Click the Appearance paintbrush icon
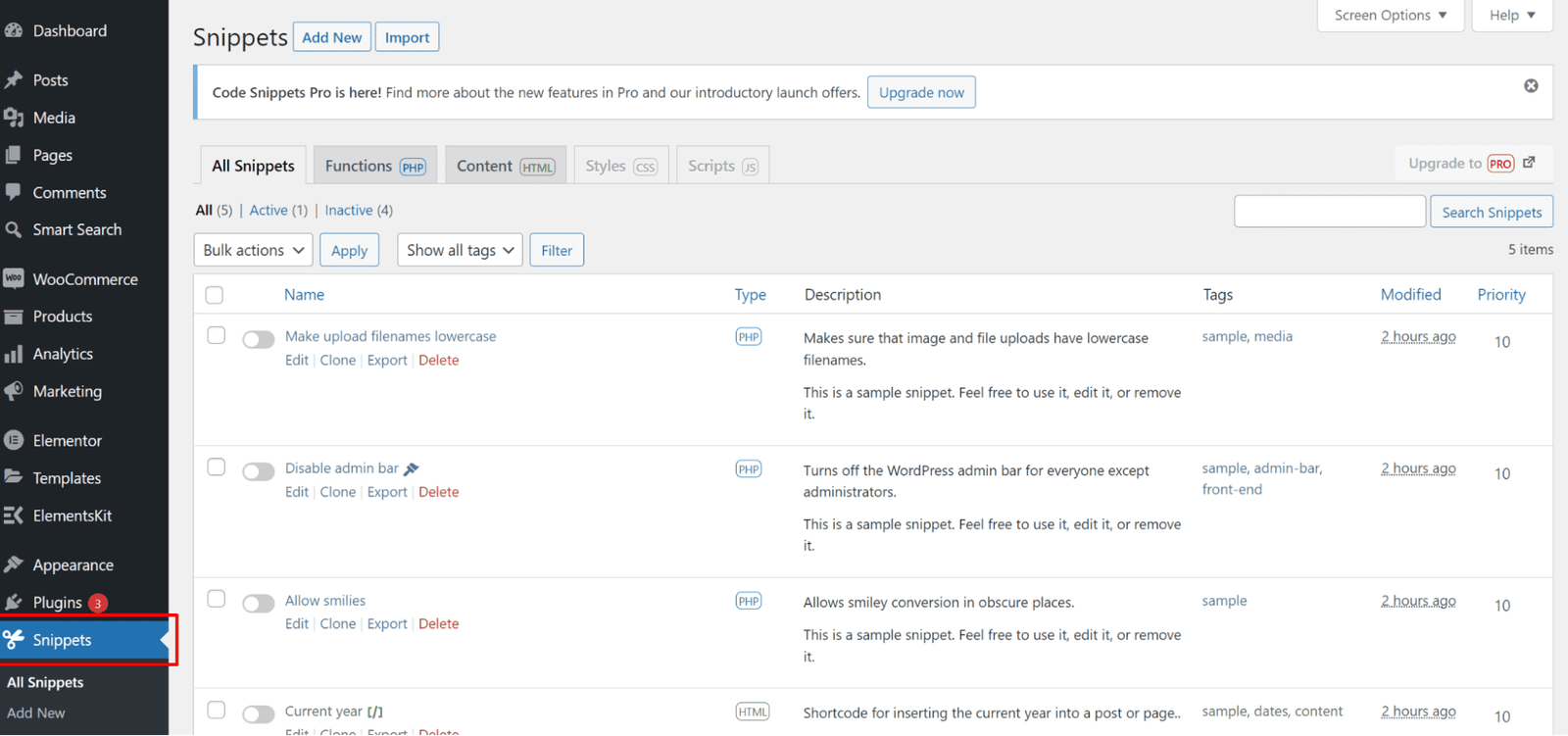Image resolution: width=1568 pixels, height=736 pixels. pos(14,564)
